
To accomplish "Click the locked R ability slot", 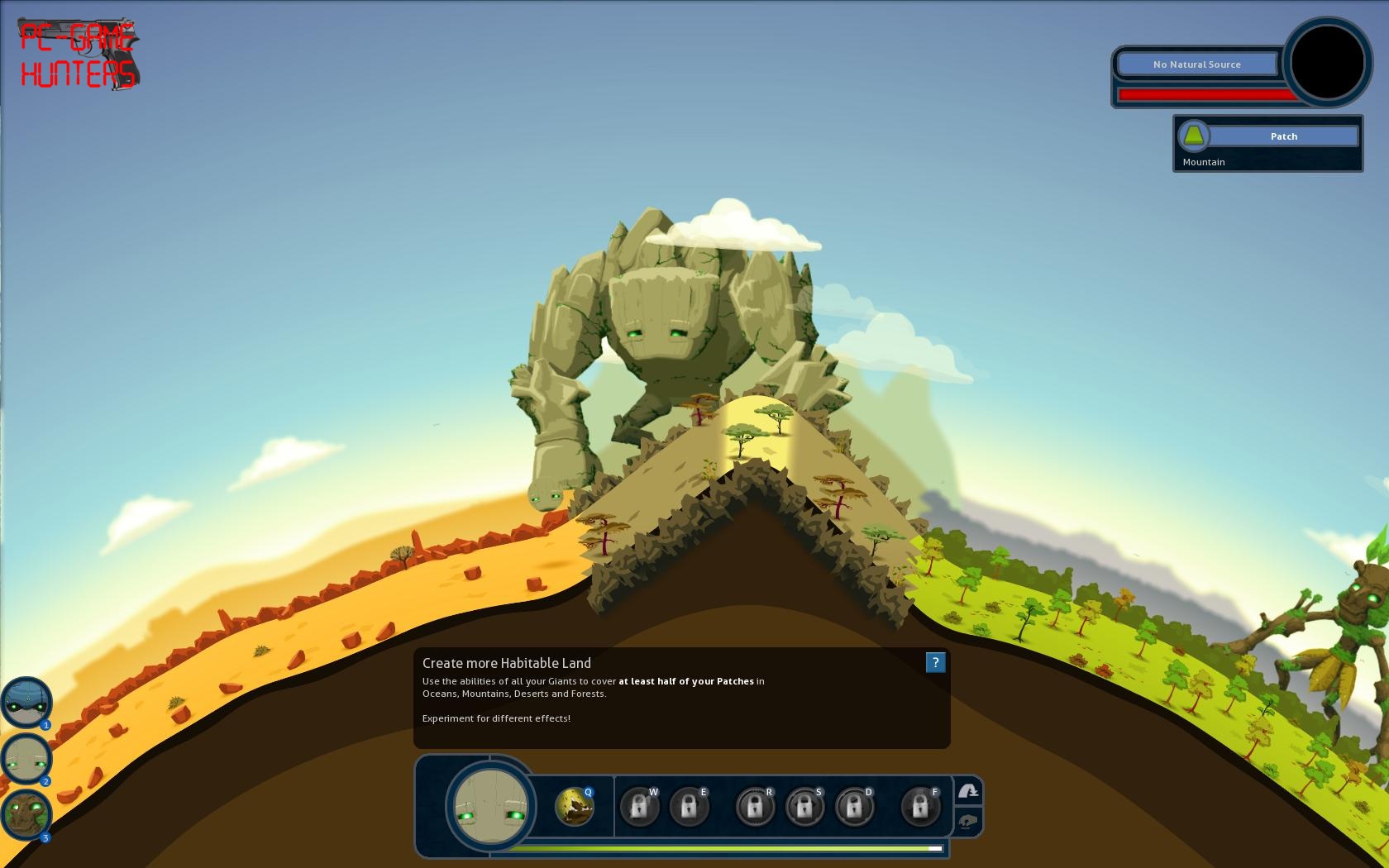I will pos(754,806).
